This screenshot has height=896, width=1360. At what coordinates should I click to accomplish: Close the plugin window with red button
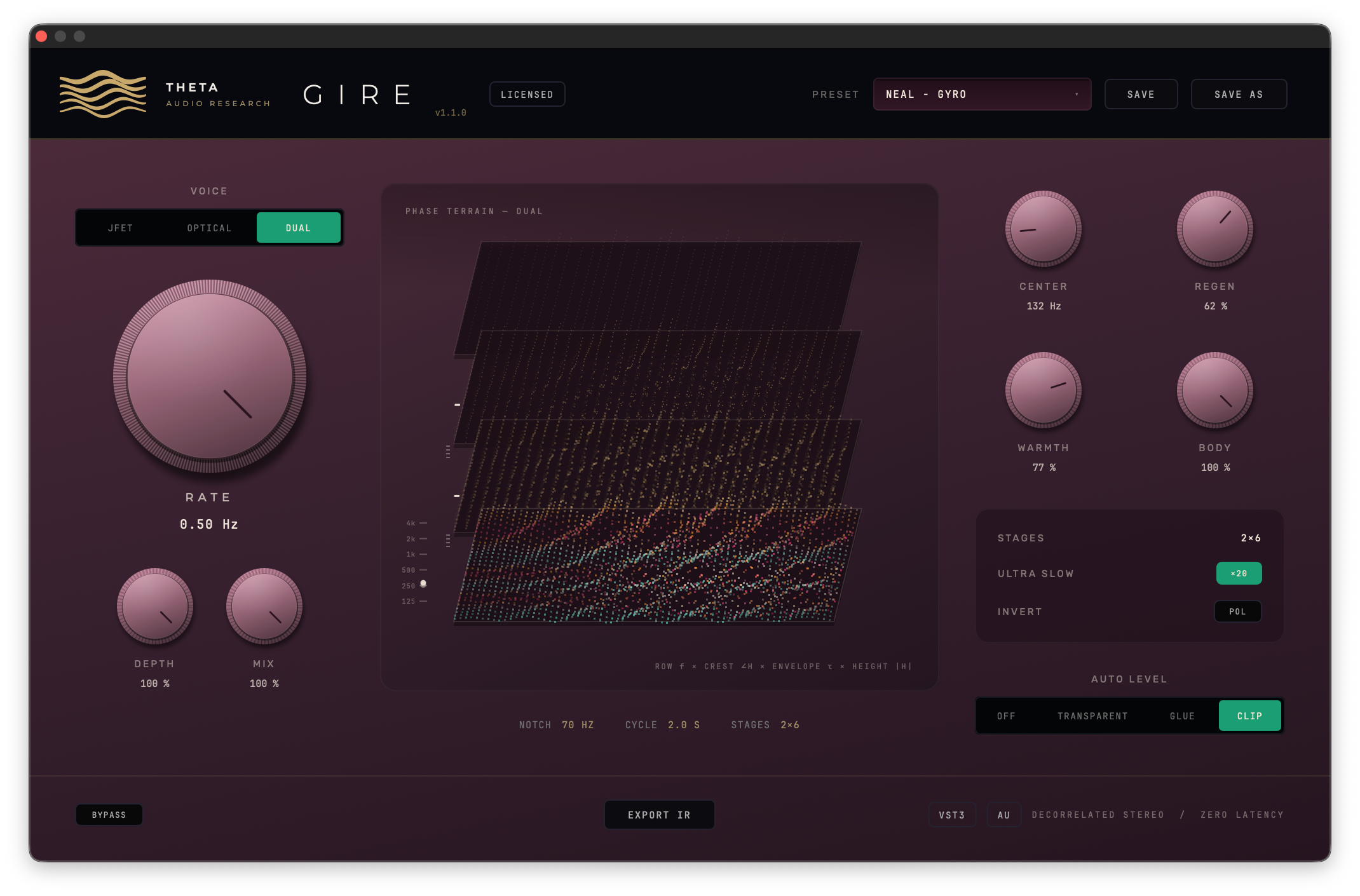(42, 36)
